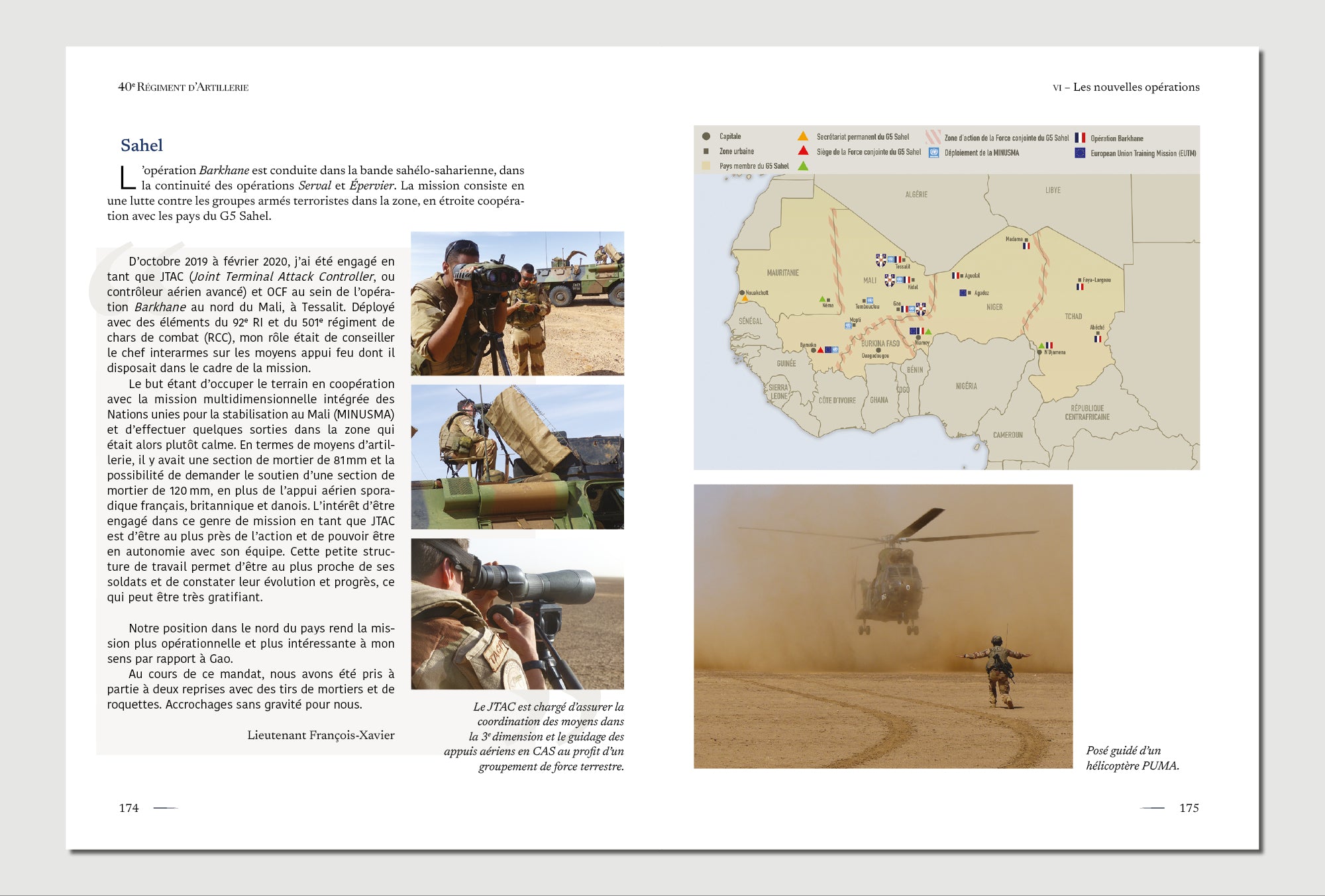
Task: Open photo of soldier seated on armored vehicle
Action: (x=517, y=457)
